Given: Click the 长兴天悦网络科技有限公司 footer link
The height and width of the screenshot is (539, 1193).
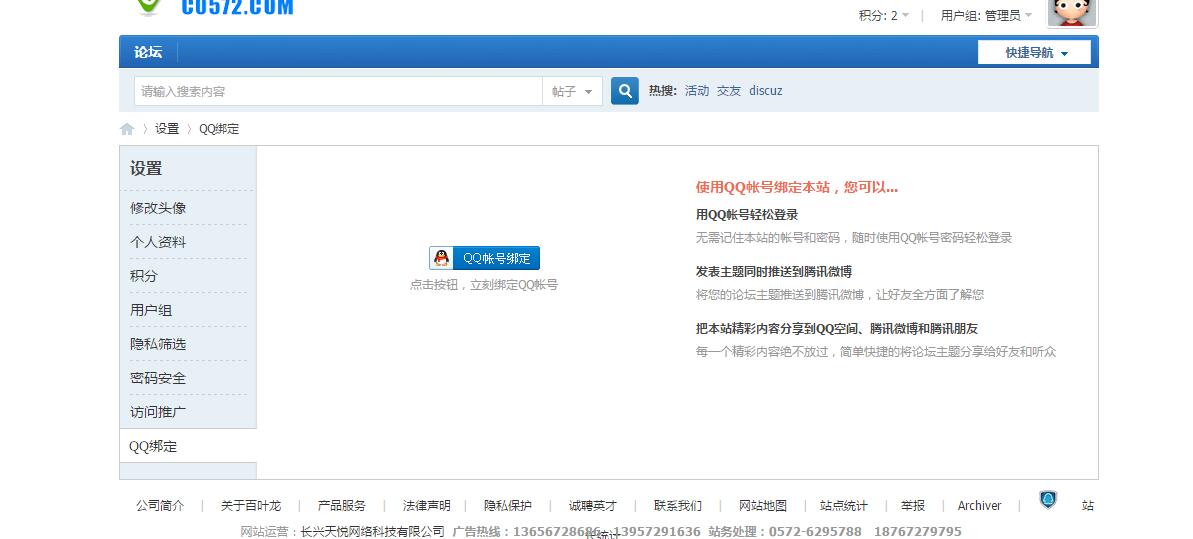Looking at the screenshot, I should click(x=372, y=531).
